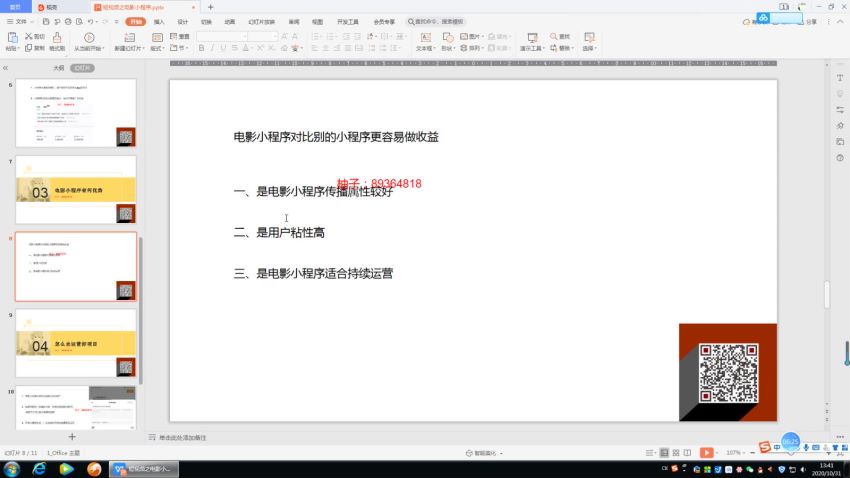Click the New Slide icon
The width and height of the screenshot is (850, 478).
click(129, 37)
